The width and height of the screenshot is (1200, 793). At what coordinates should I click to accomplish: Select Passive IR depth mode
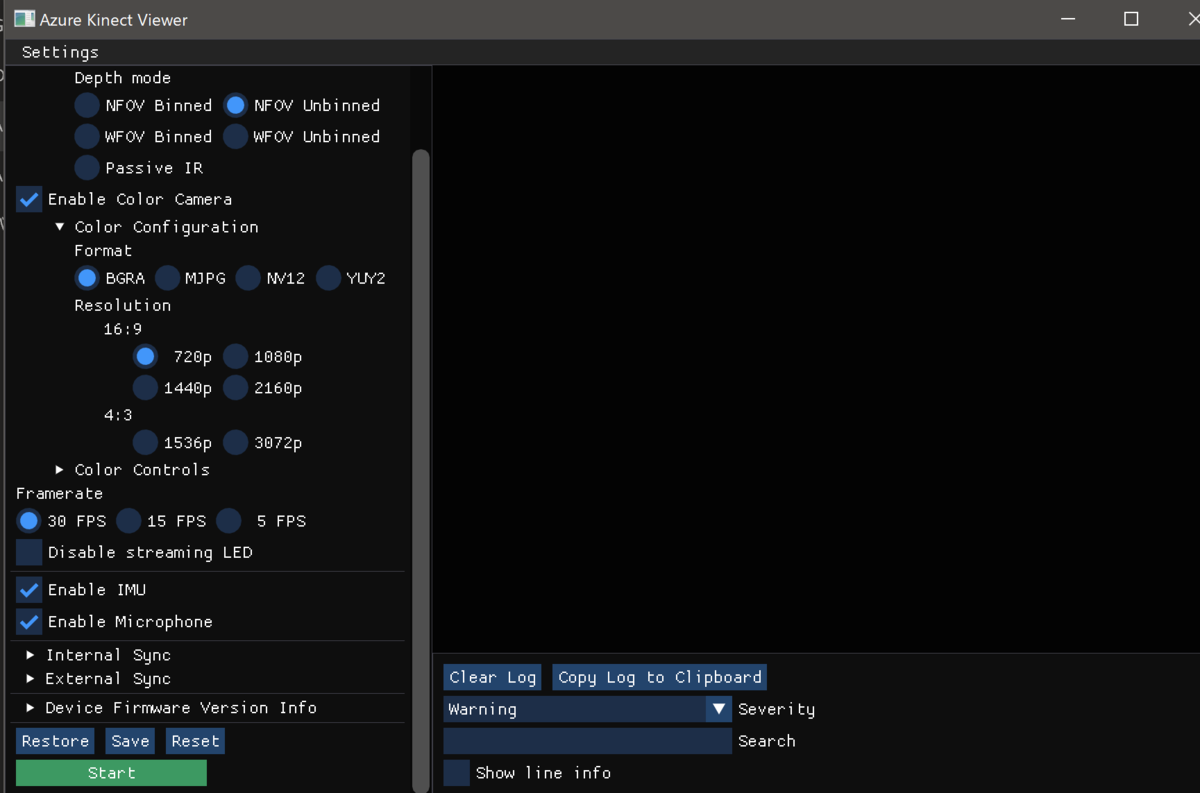point(87,168)
